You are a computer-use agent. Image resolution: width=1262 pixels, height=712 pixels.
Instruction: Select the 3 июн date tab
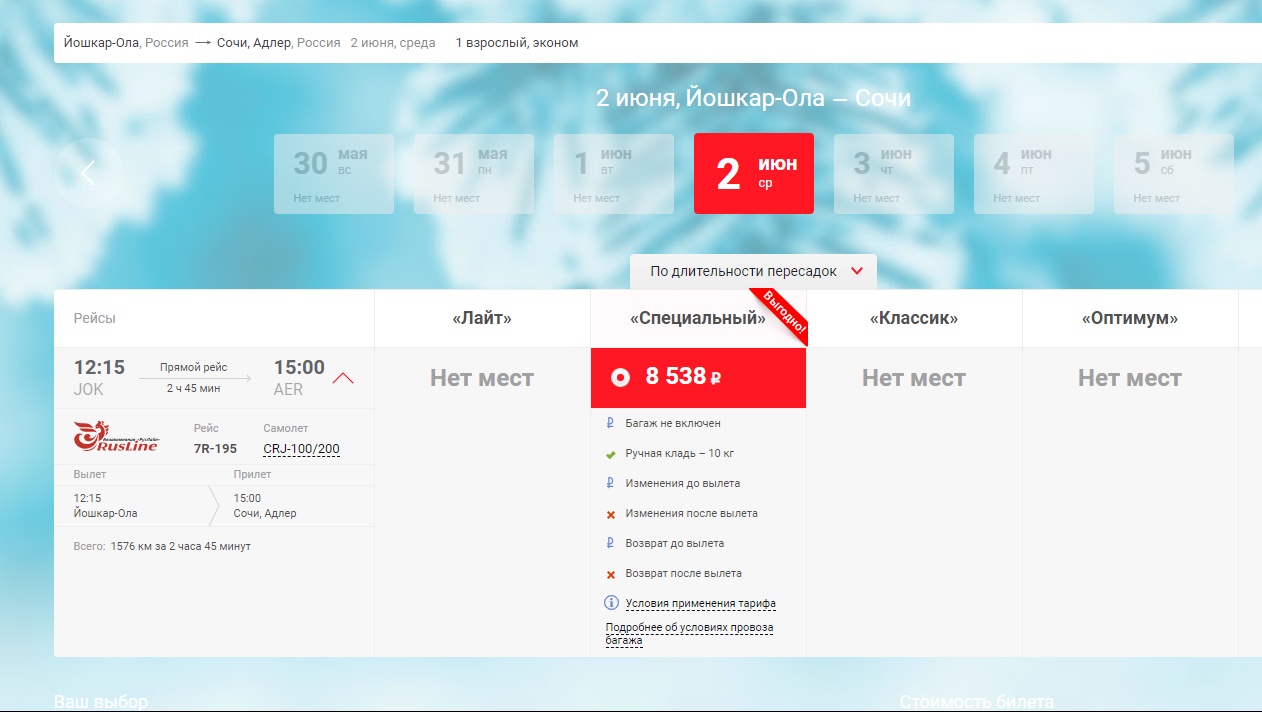pyautogui.click(x=893, y=174)
